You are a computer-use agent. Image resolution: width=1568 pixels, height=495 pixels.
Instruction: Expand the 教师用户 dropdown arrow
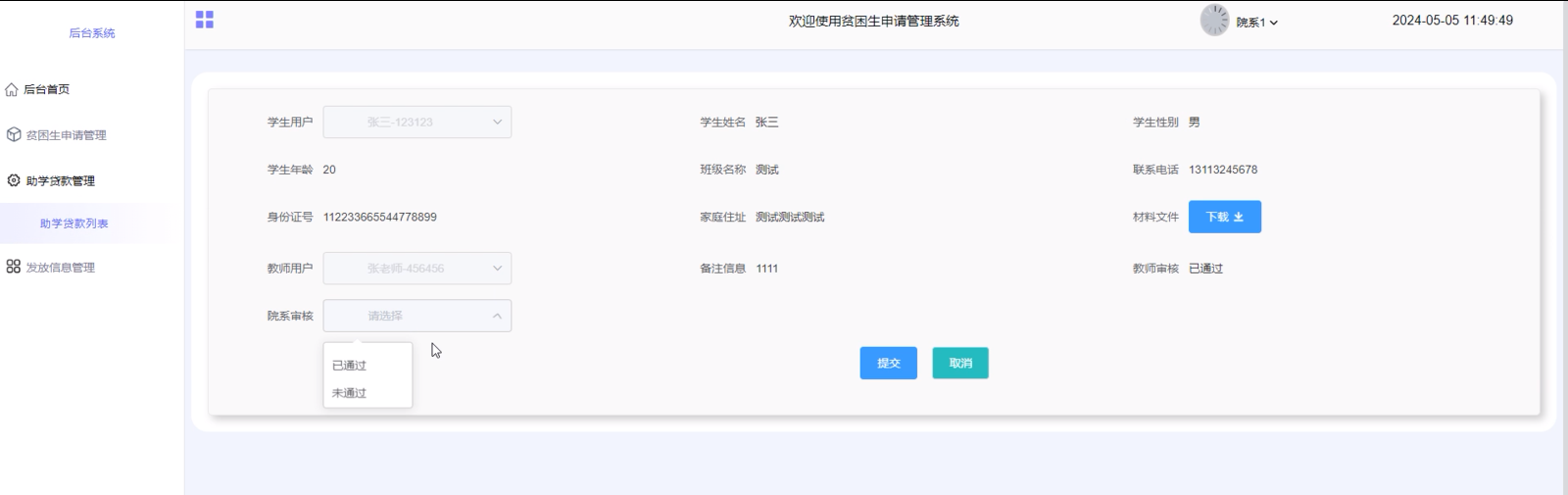(x=497, y=269)
